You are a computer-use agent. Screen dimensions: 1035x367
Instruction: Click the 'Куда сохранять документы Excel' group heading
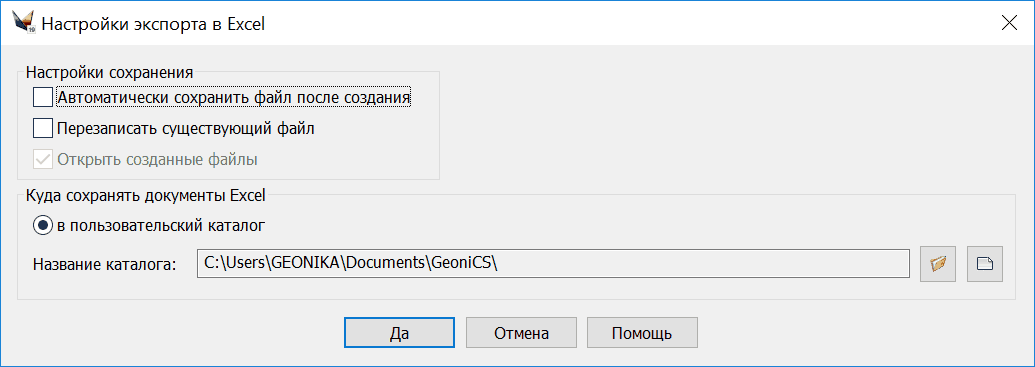coord(145,195)
